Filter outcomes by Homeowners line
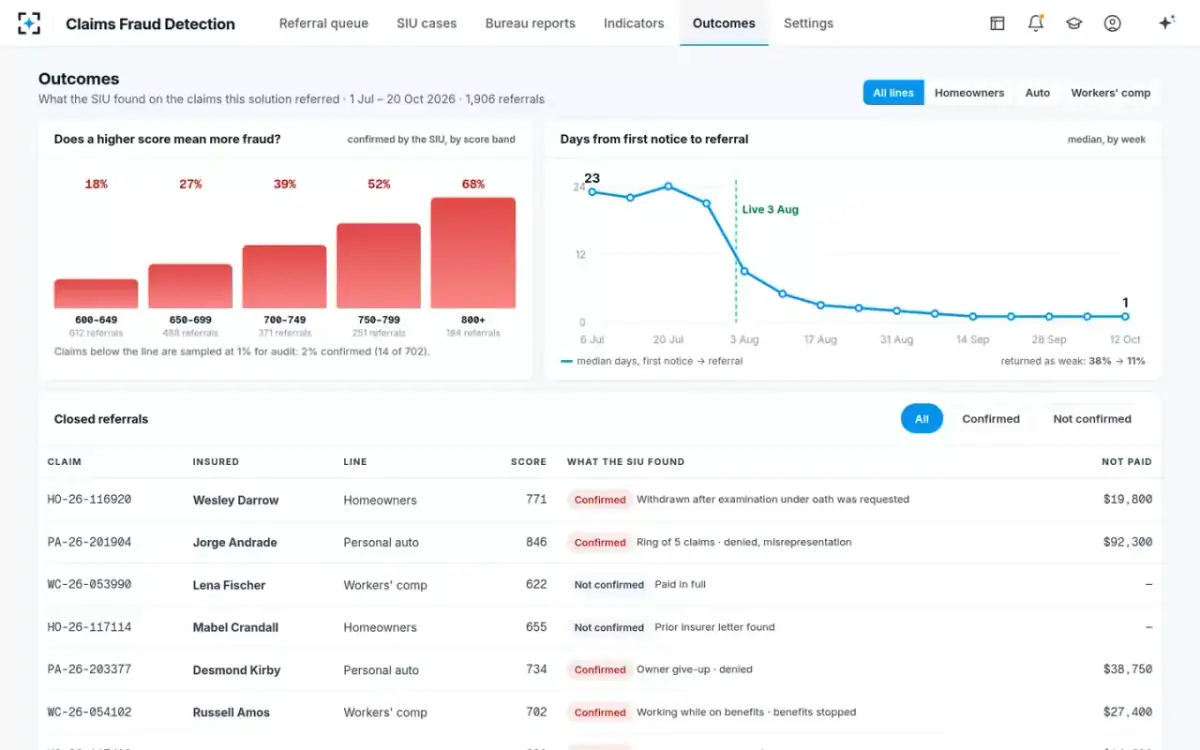Image resolution: width=1200 pixels, height=750 pixels. click(x=969, y=93)
